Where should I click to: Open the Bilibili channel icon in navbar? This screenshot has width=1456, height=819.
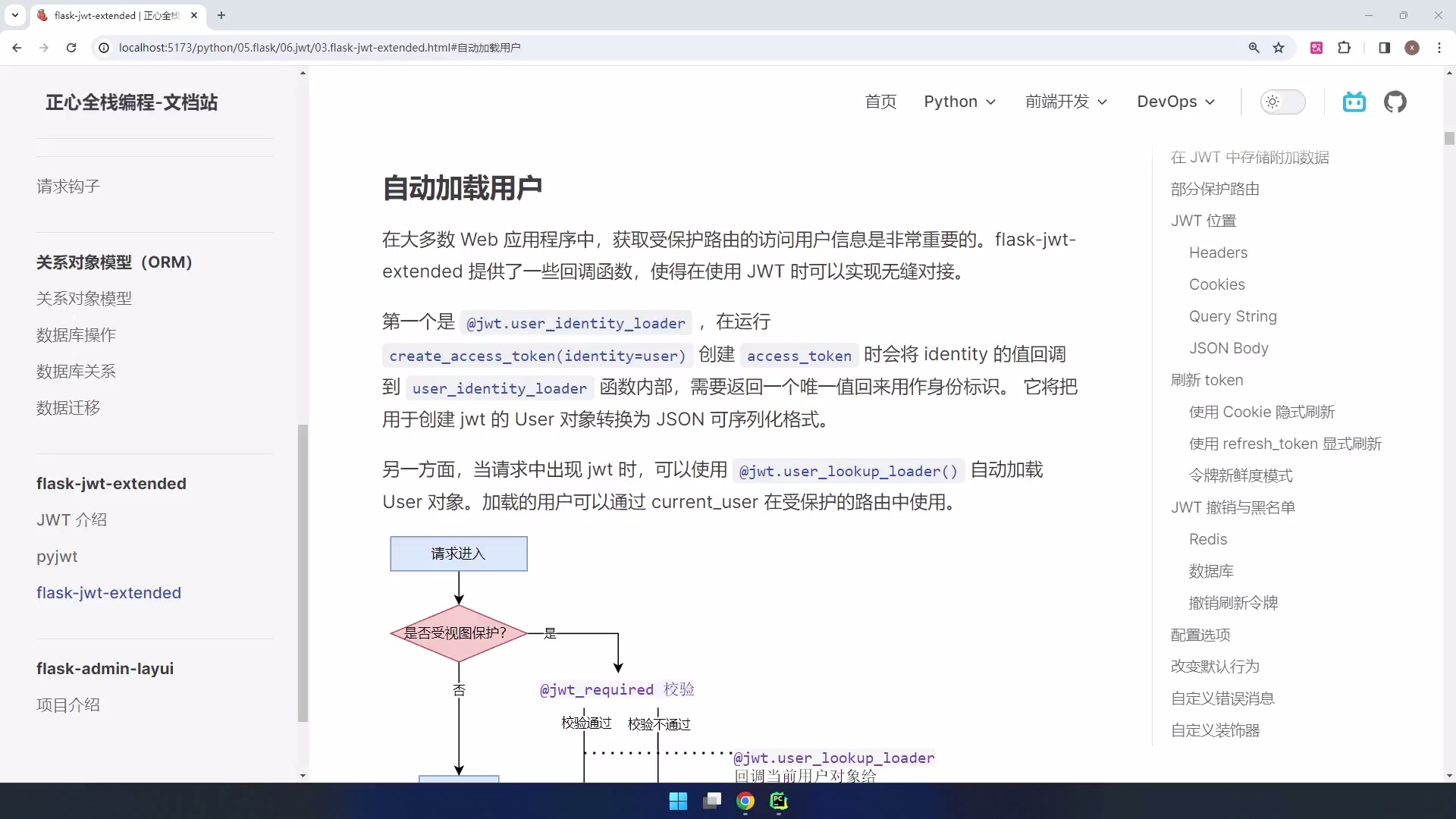(1354, 102)
